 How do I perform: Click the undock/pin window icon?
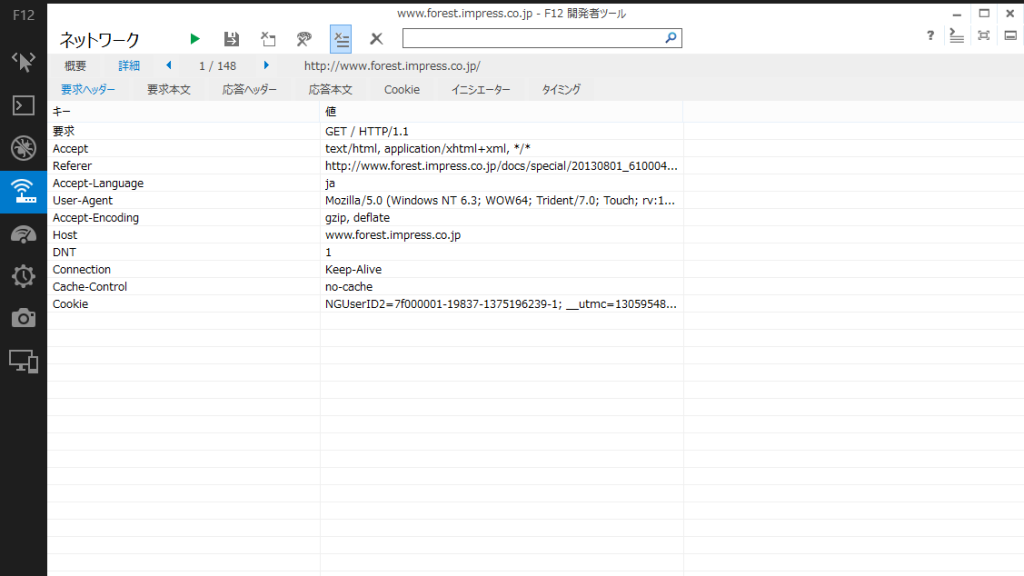click(984, 36)
